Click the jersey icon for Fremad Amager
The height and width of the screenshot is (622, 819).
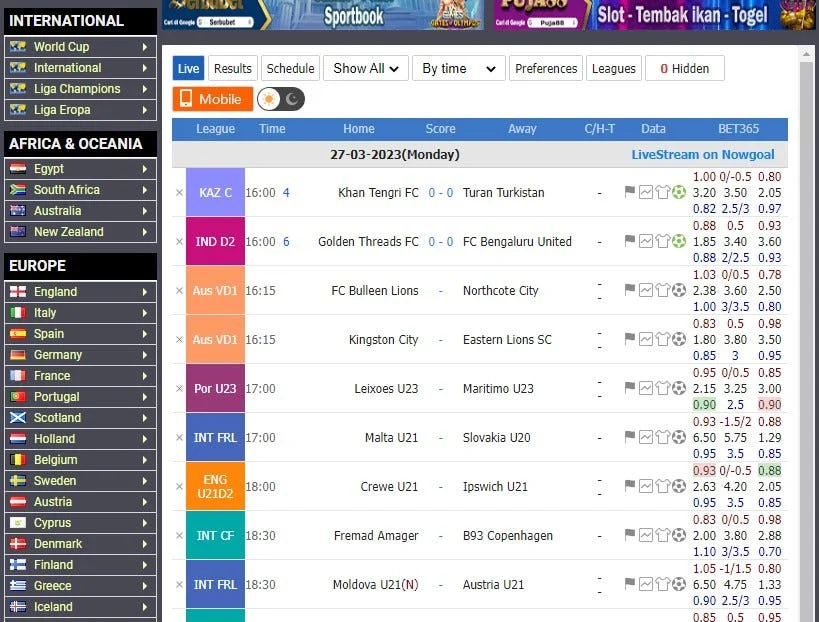(662, 536)
